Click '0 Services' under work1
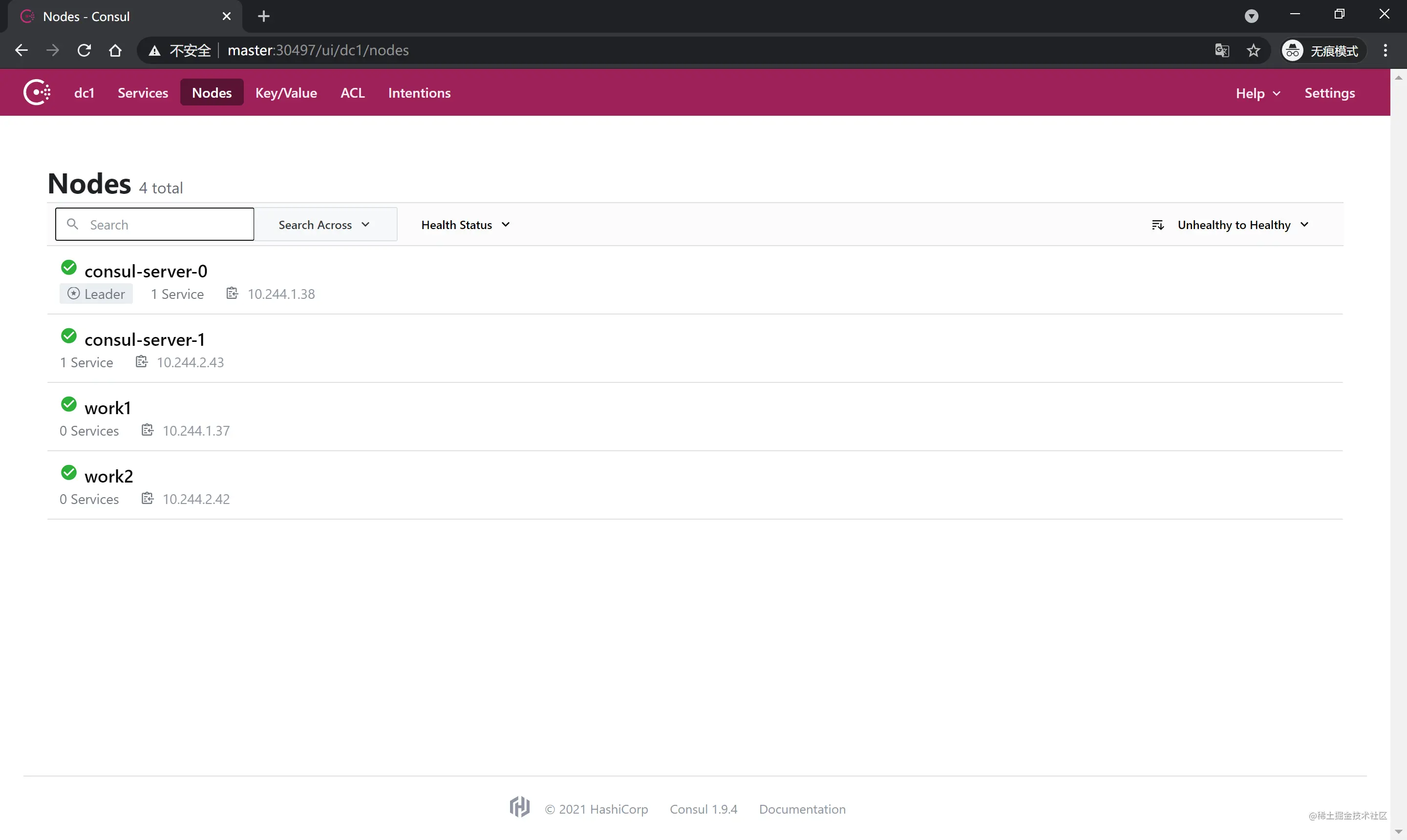Viewport: 1407px width, 840px height. click(89, 431)
